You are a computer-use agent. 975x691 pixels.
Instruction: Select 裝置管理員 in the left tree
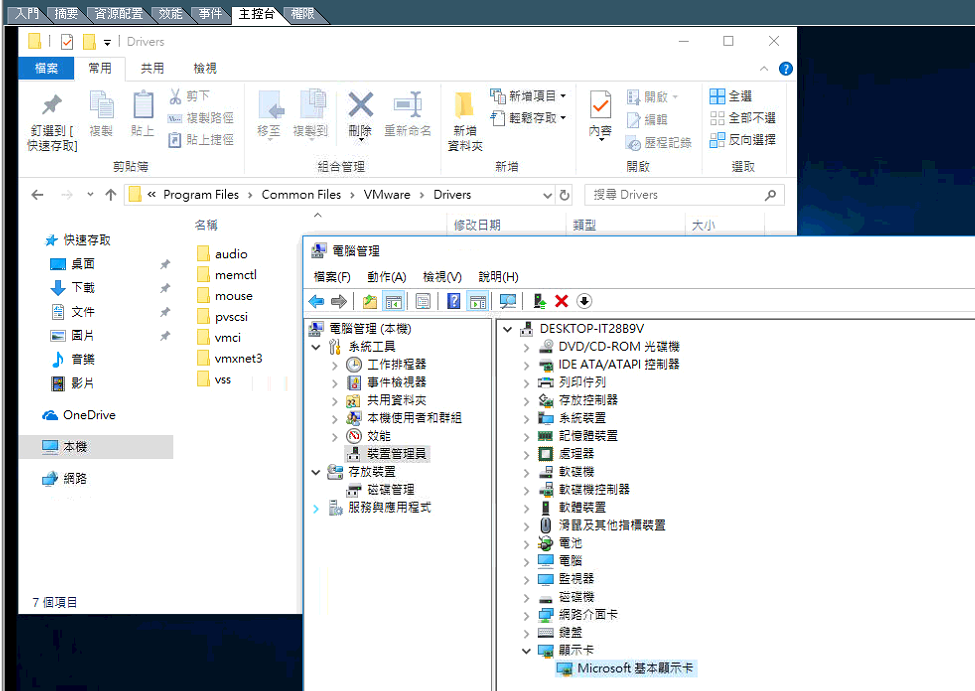[396, 454]
